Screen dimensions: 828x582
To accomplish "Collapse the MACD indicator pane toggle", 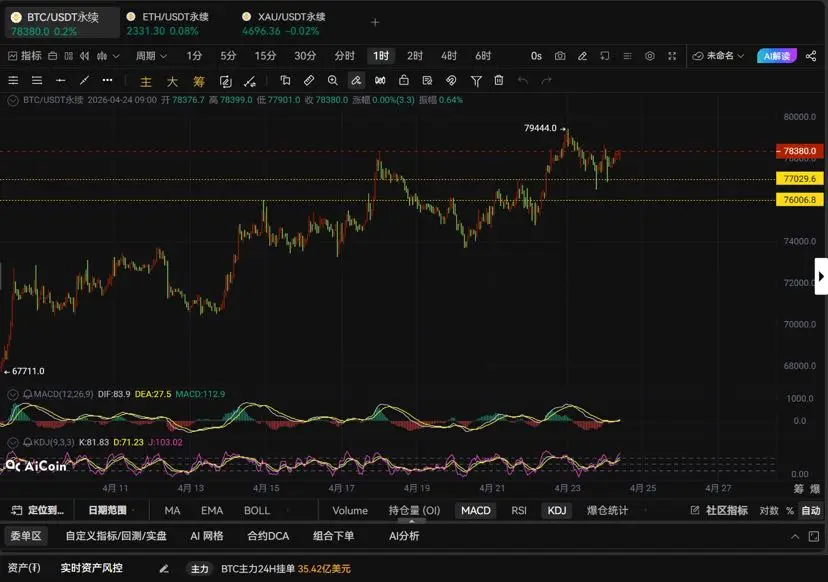I will point(13,394).
